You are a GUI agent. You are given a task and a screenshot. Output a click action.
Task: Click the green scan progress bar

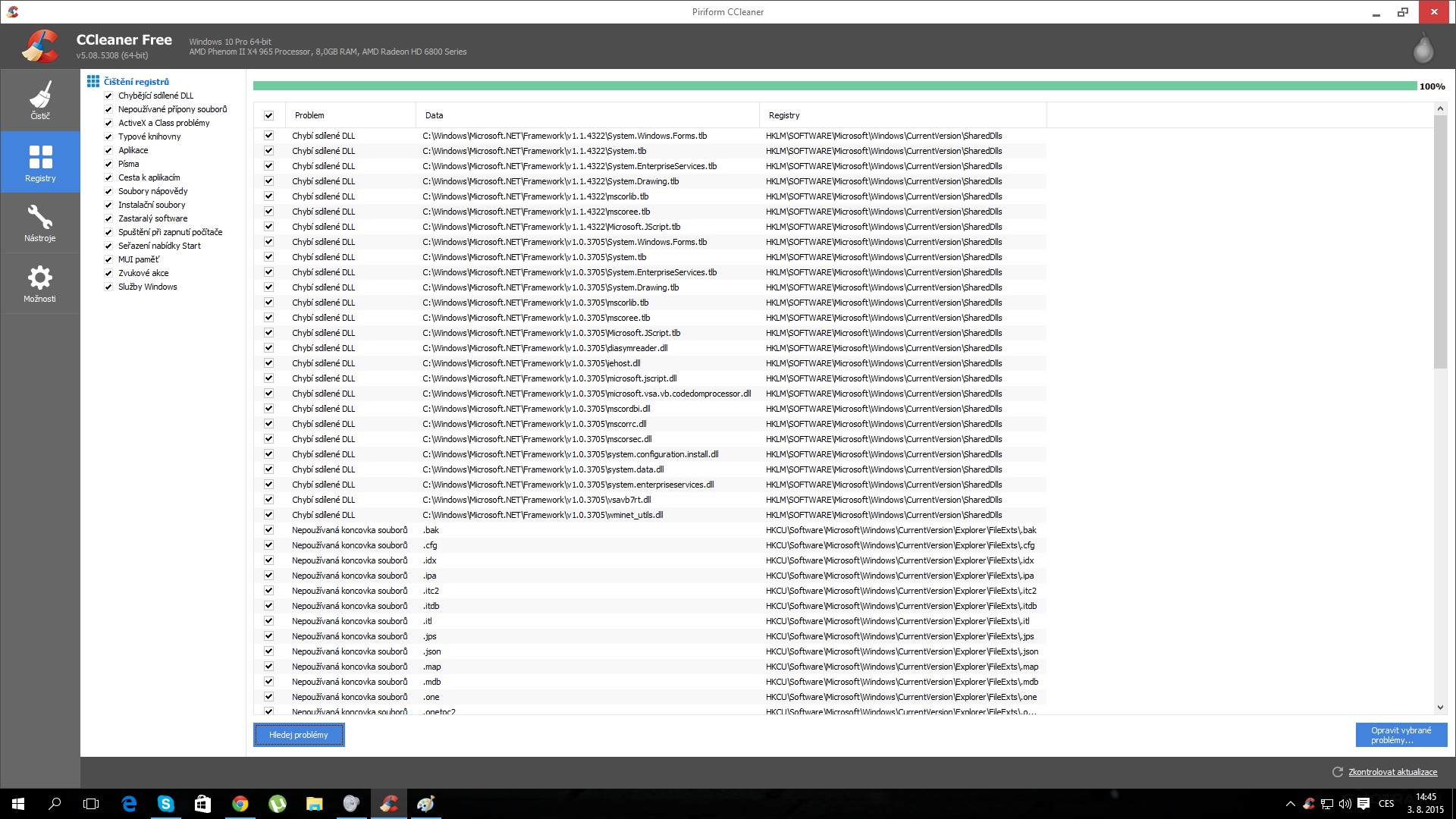[x=834, y=86]
